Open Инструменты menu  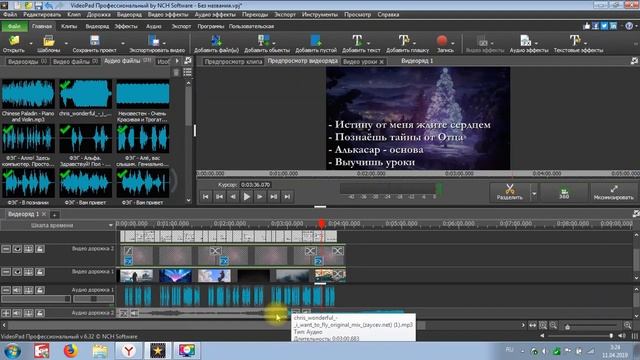point(320,15)
